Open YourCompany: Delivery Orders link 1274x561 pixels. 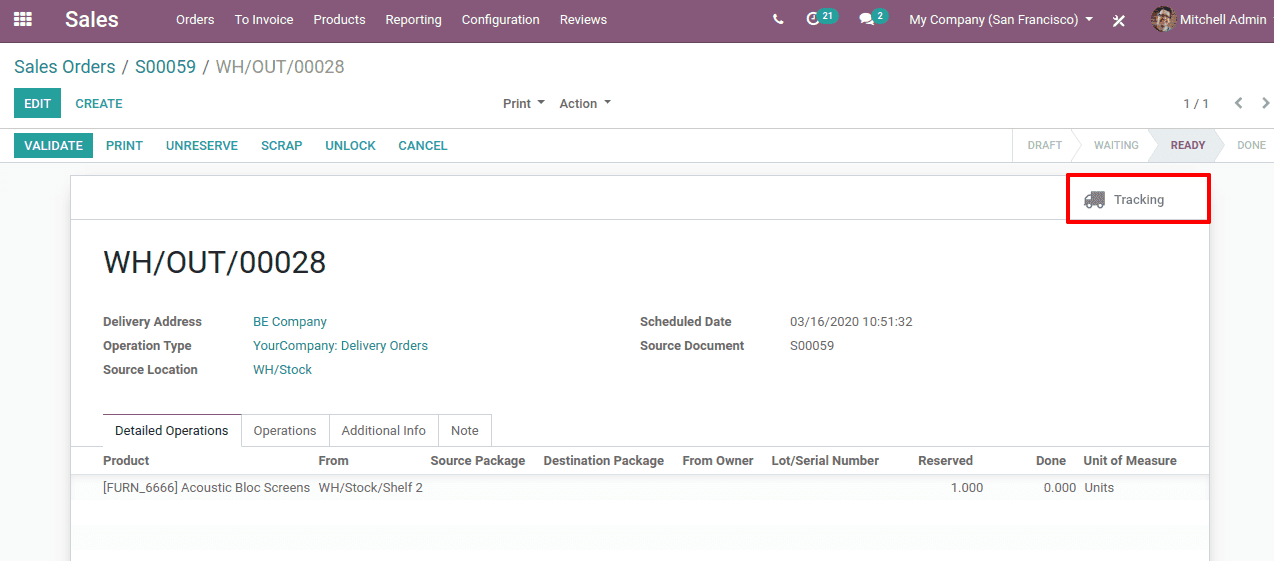click(340, 346)
